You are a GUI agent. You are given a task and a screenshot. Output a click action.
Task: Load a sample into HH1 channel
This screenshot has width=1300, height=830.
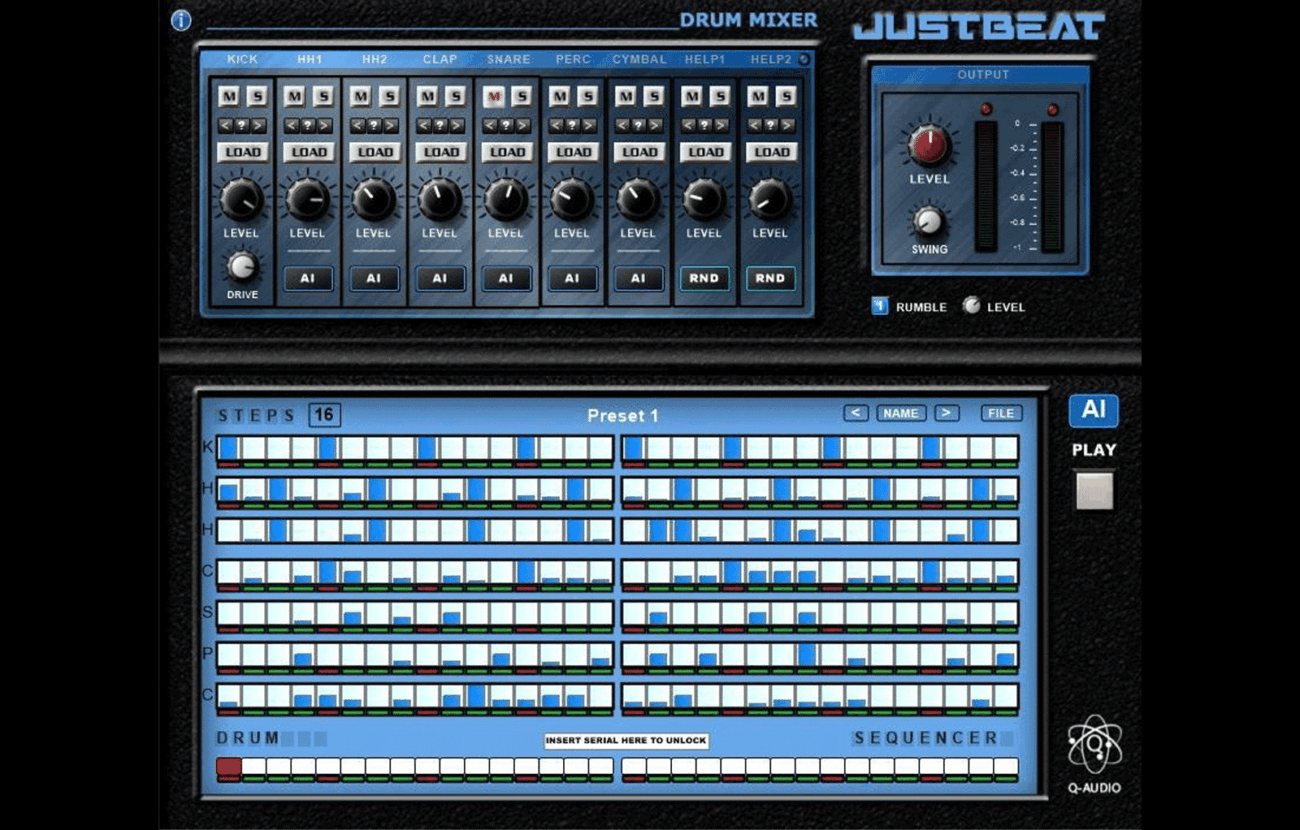pos(309,152)
